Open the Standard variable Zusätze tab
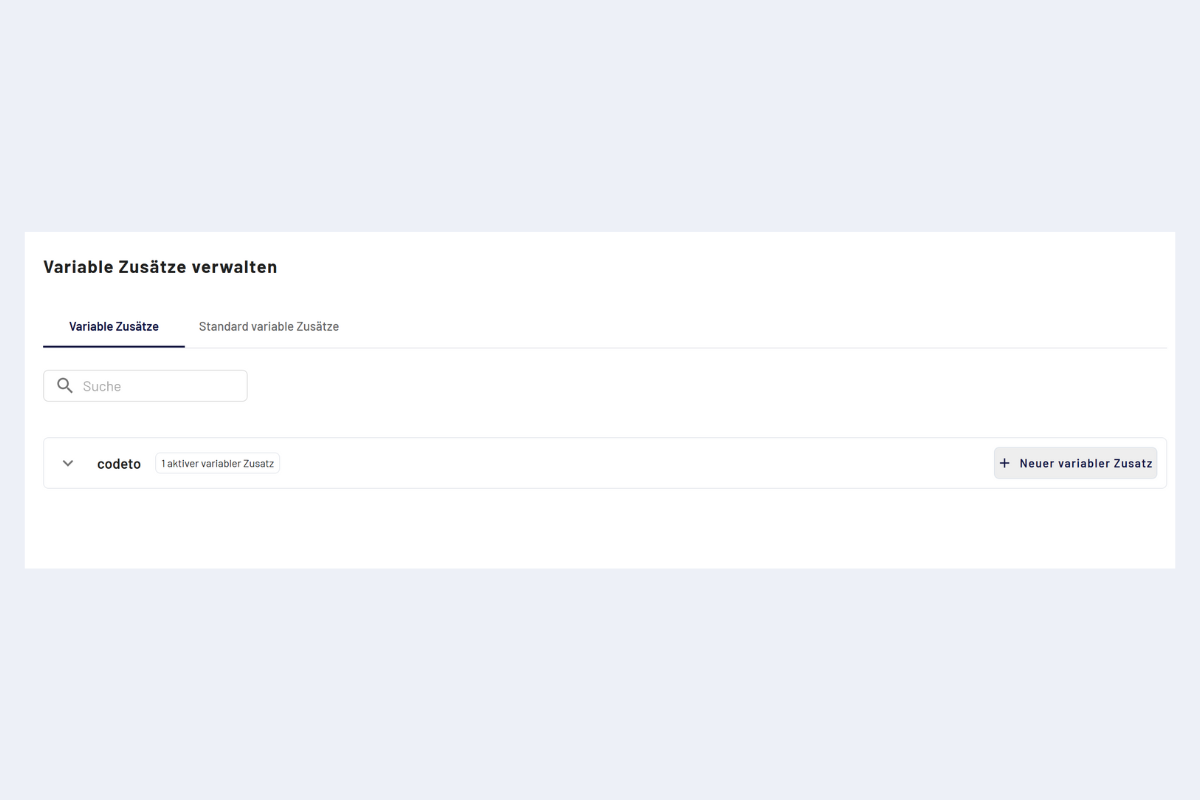The height and width of the screenshot is (800, 1200). (268, 326)
